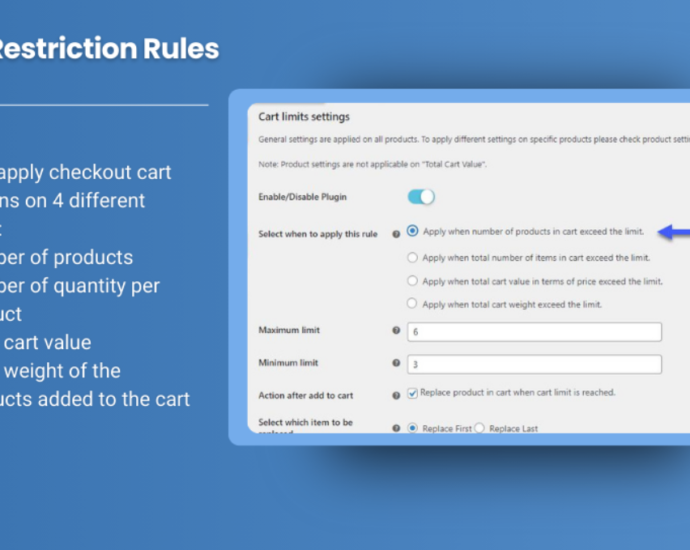Screen dimensions: 690x550
Task: Click help icon beside 'Select when to apply this rule'
Action: [396, 234]
